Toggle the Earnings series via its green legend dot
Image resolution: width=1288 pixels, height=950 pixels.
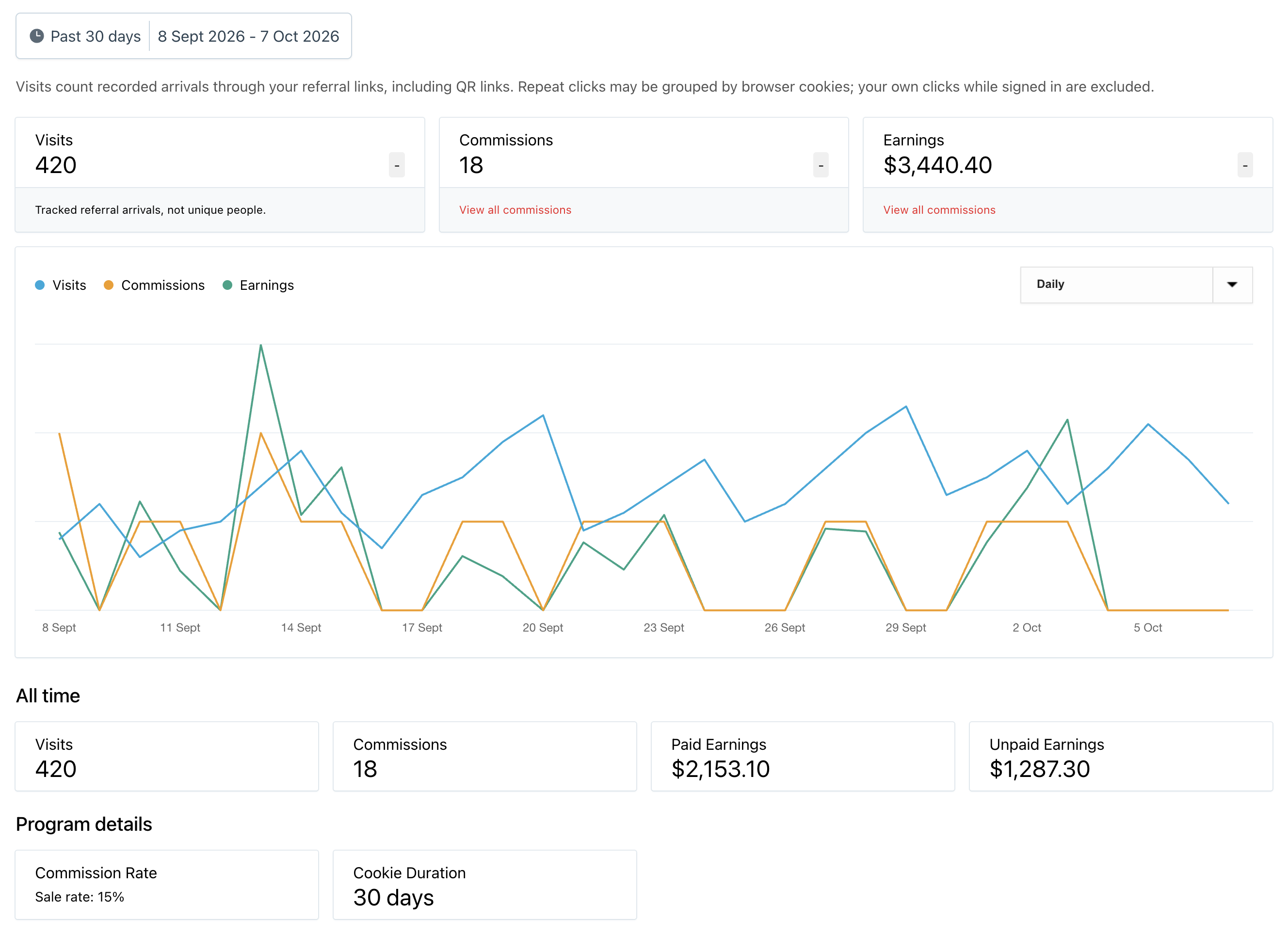(227, 285)
